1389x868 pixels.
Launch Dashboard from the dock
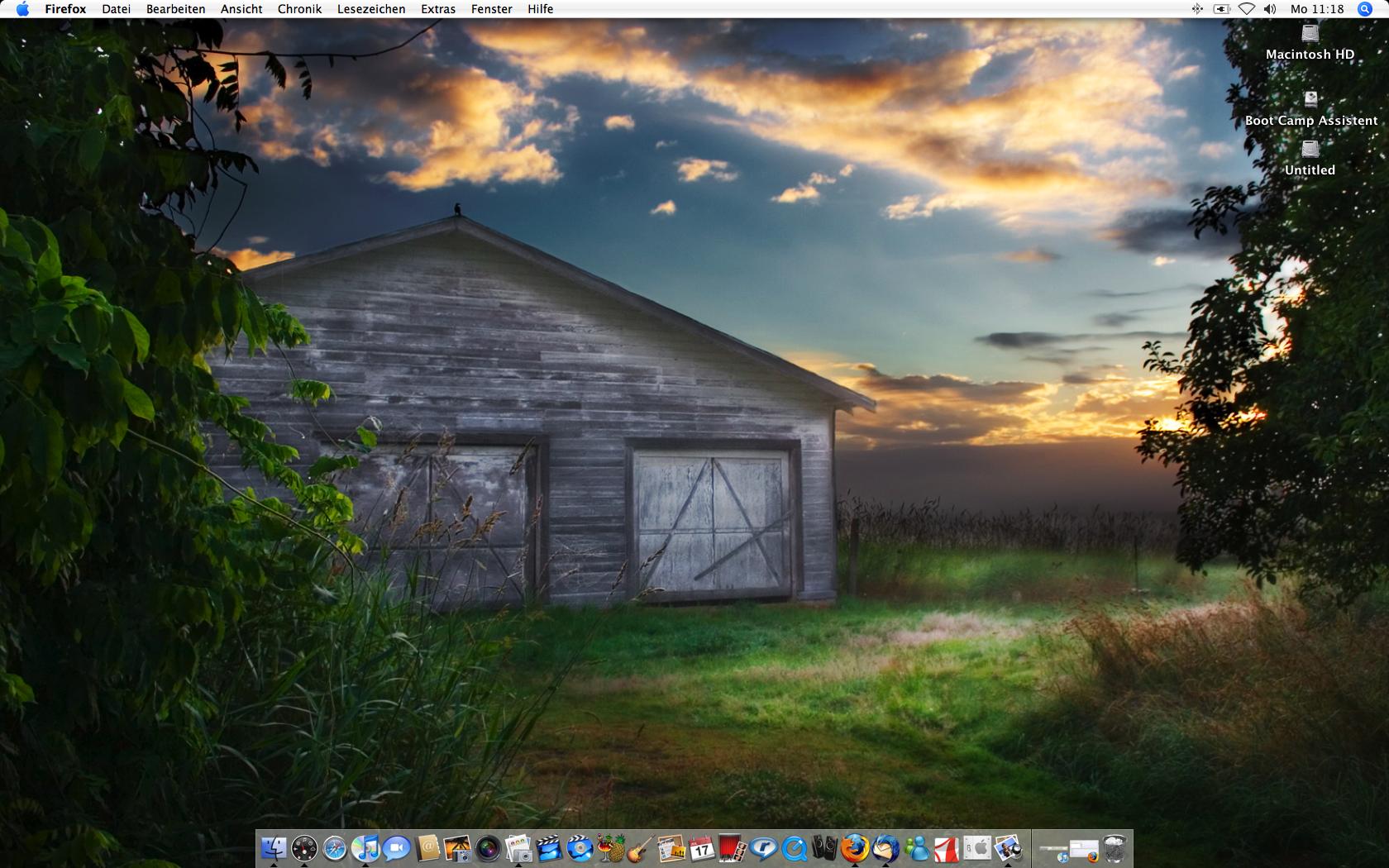point(304,848)
